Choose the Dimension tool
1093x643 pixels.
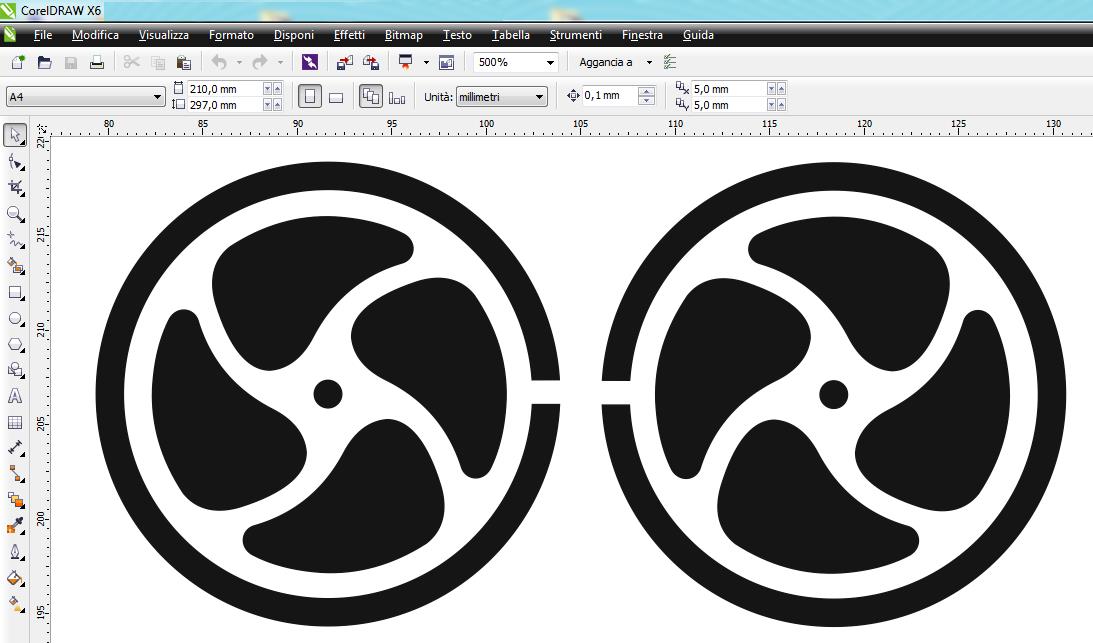pyautogui.click(x=15, y=448)
